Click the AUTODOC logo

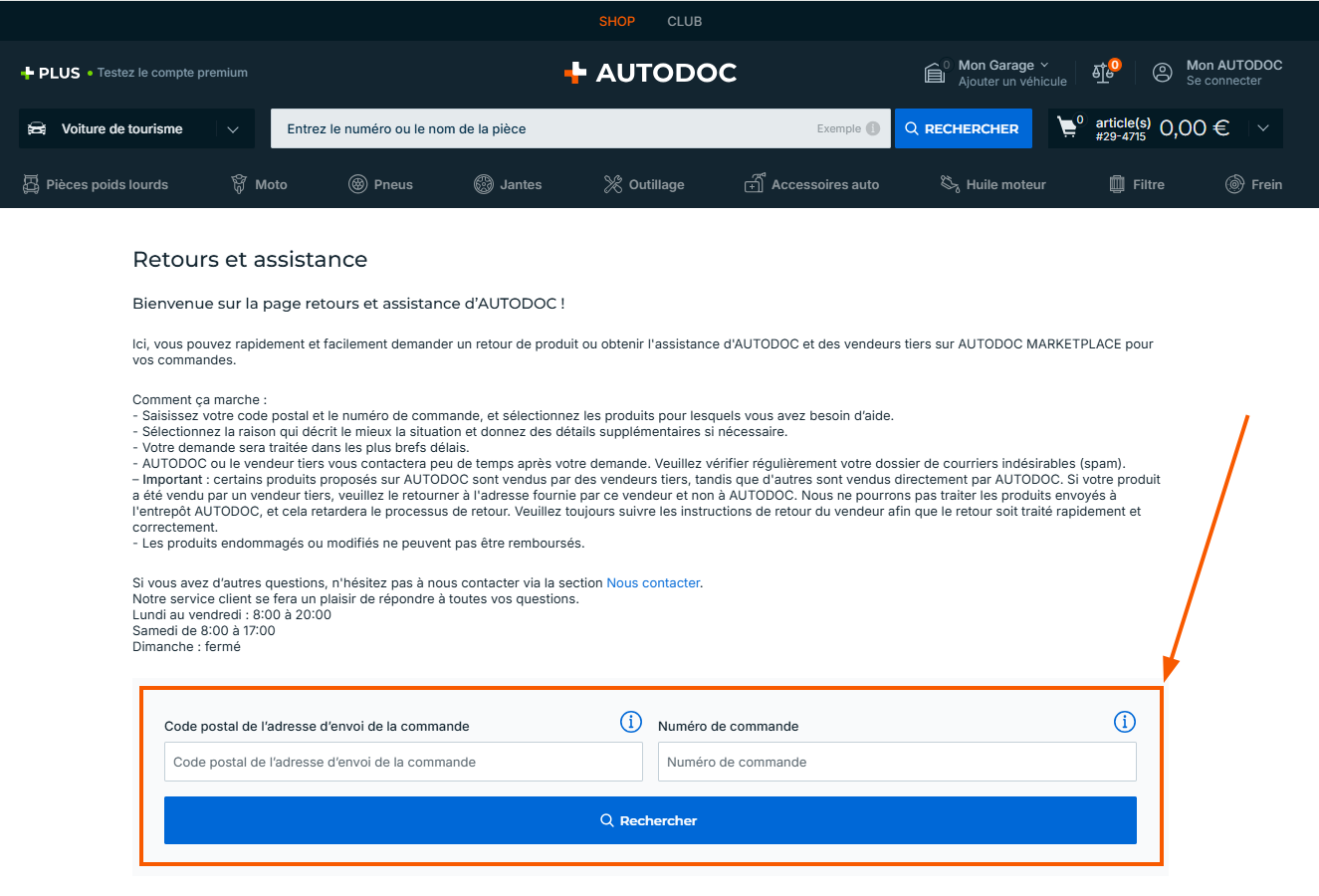(x=650, y=73)
